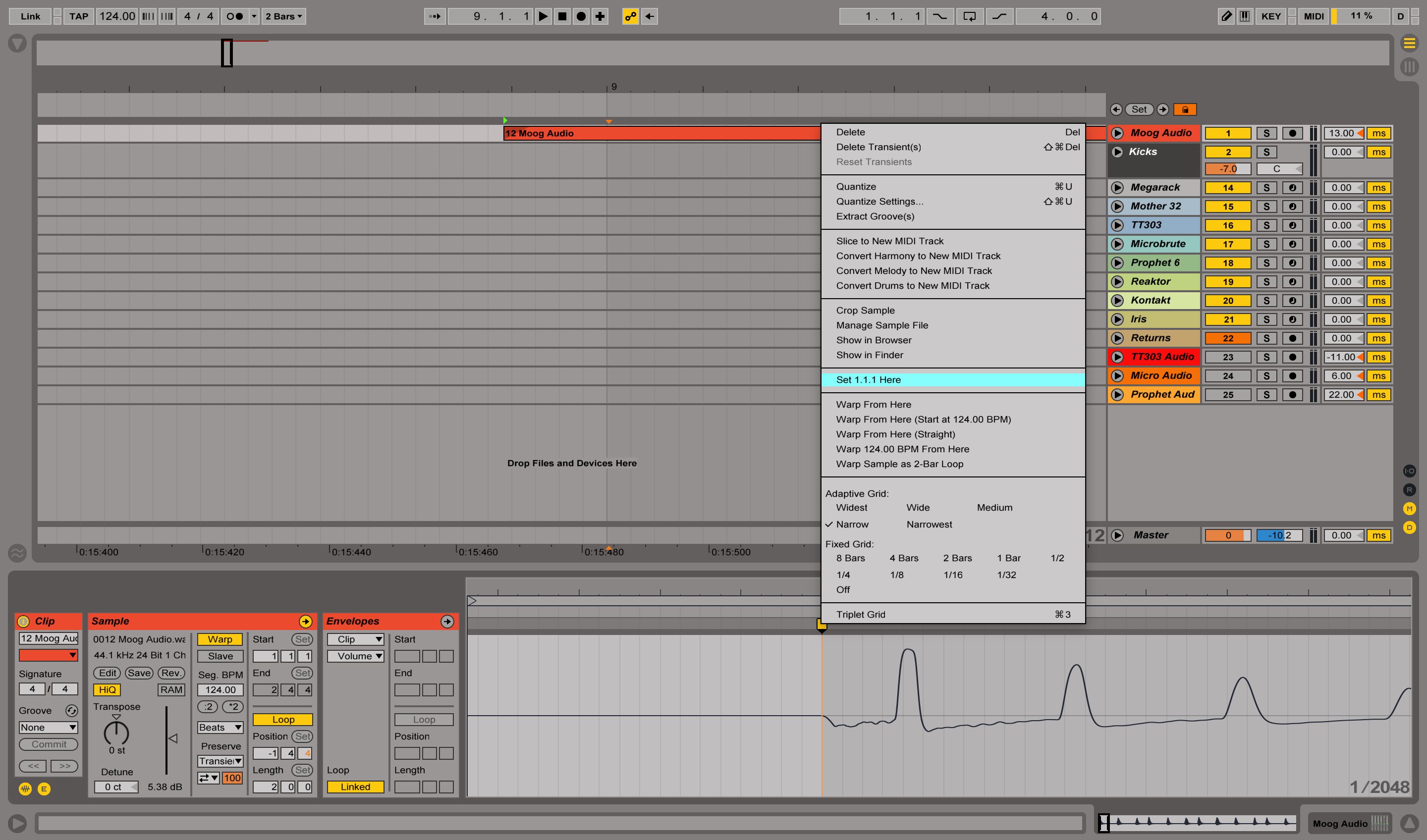Image resolution: width=1427 pixels, height=840 pixels.
Task: Click the Punch-Out switch
Action: [x=999, y=16]
